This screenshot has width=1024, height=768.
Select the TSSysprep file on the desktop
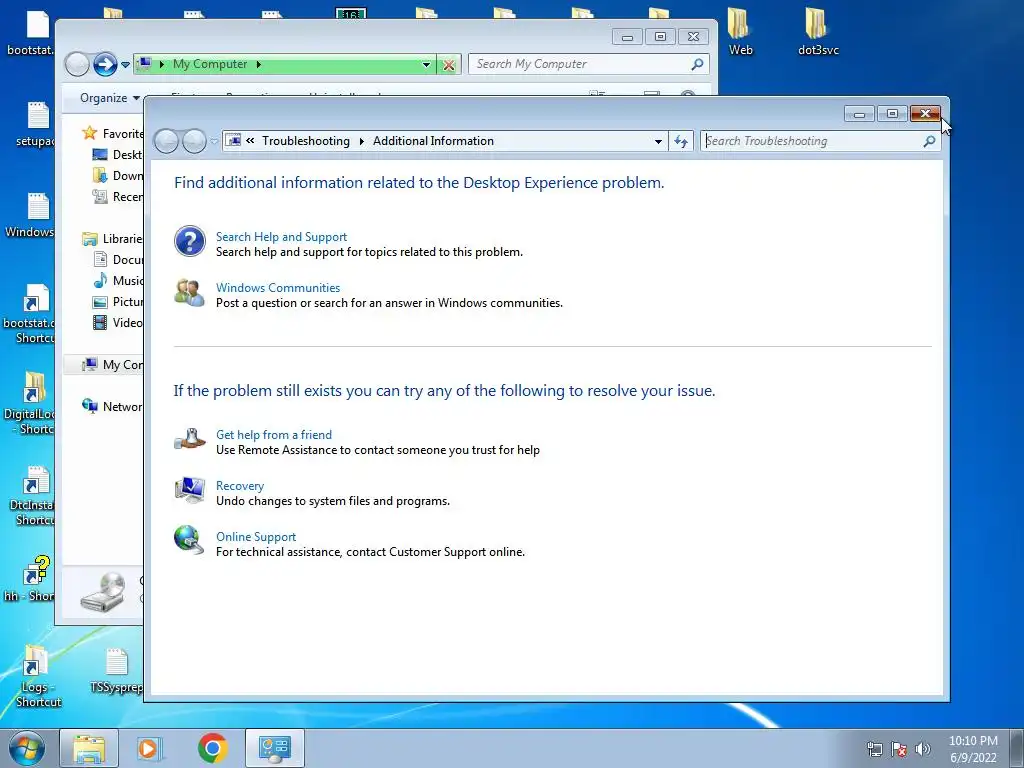coord(116,670)
